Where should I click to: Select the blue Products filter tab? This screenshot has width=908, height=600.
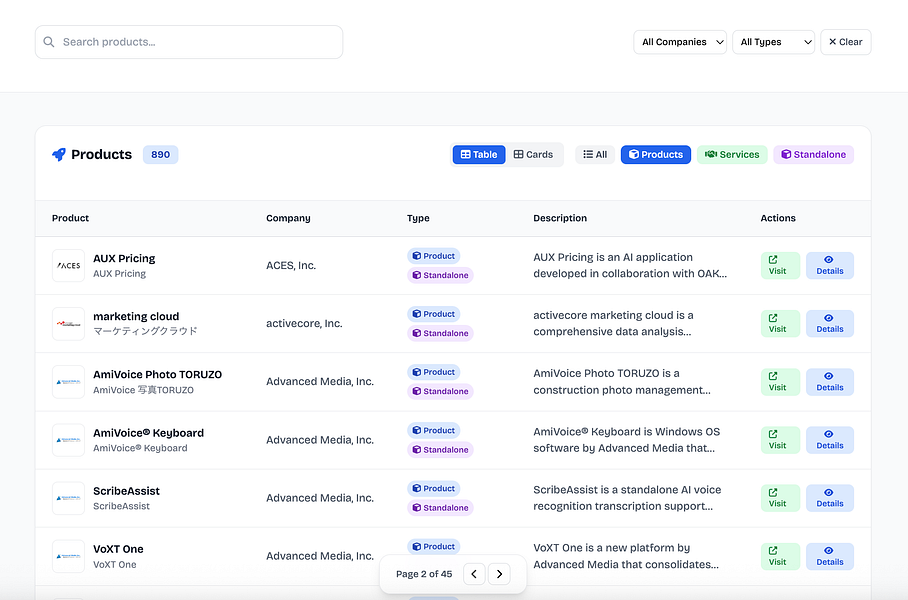coord(655,155)
